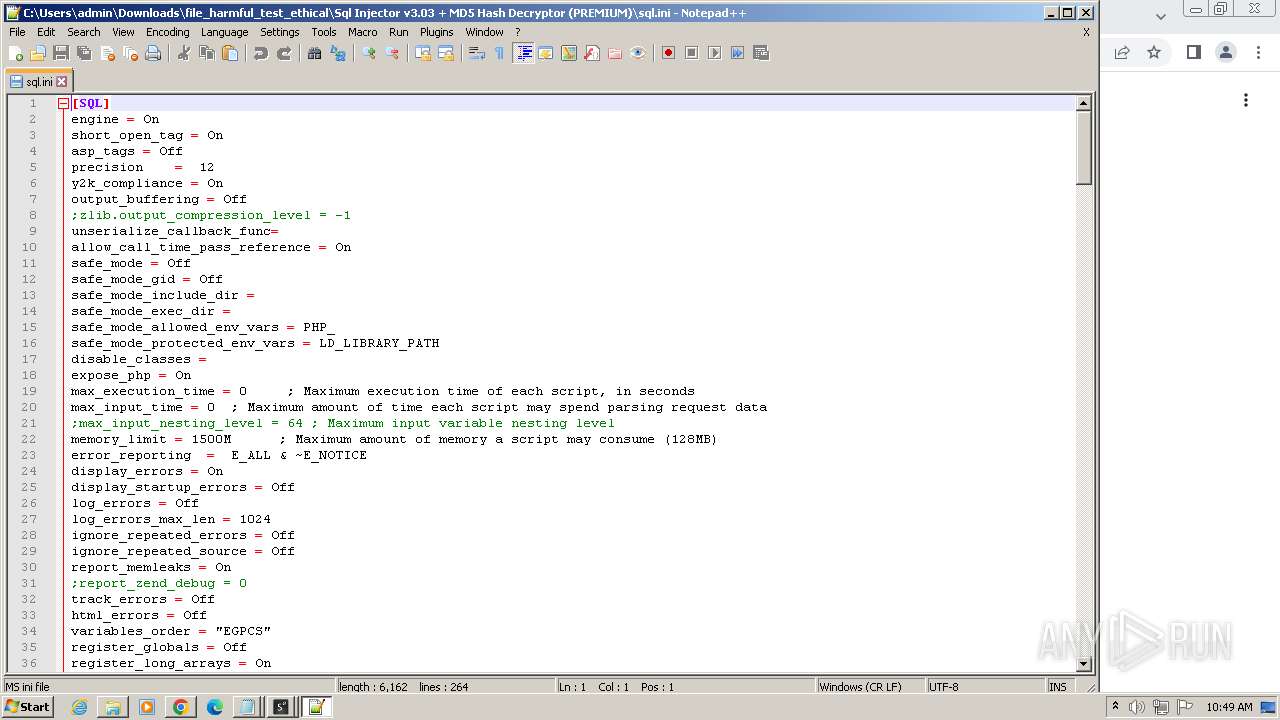Open Folder as Workspace icon

(x=615, y=53)
